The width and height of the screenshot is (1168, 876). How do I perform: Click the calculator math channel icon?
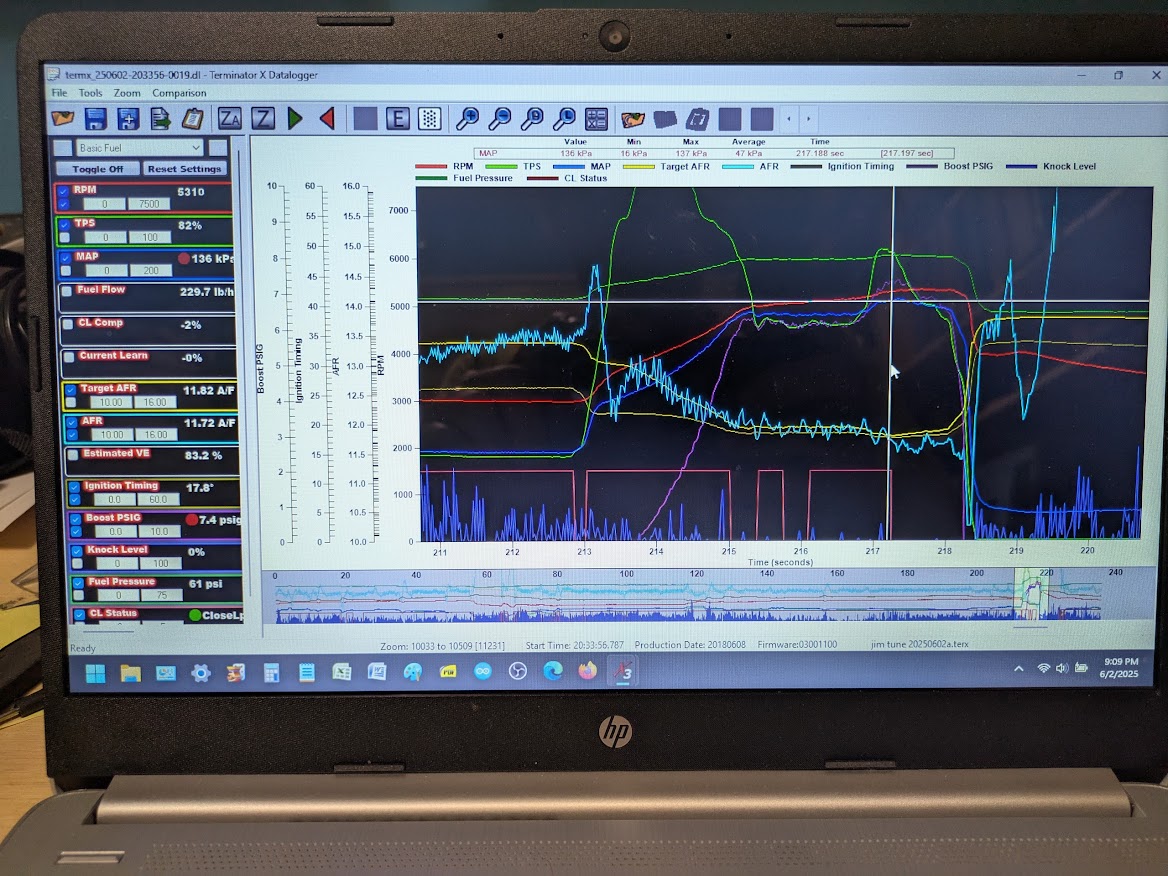tap(597, 118)
